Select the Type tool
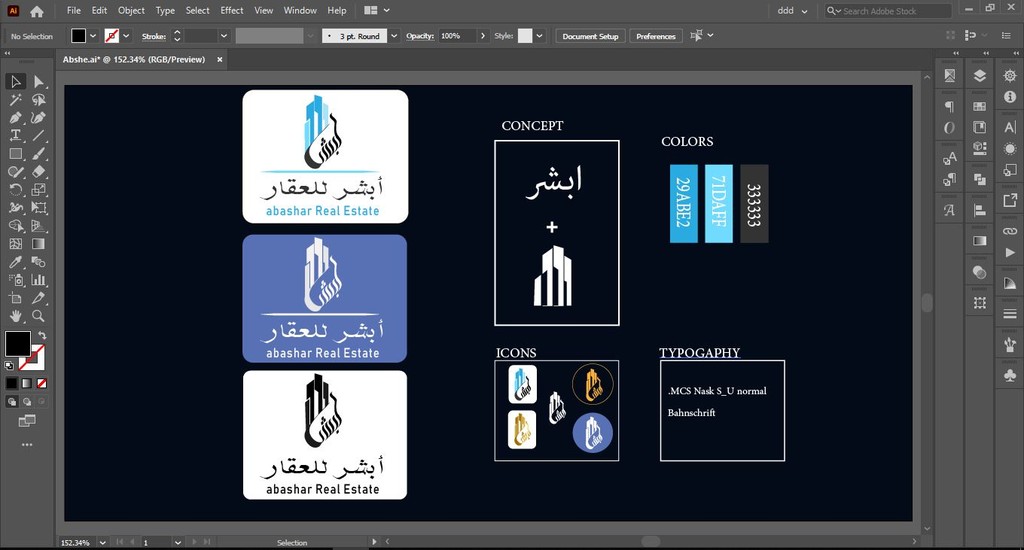1024x550 pixels. (16, 136)
